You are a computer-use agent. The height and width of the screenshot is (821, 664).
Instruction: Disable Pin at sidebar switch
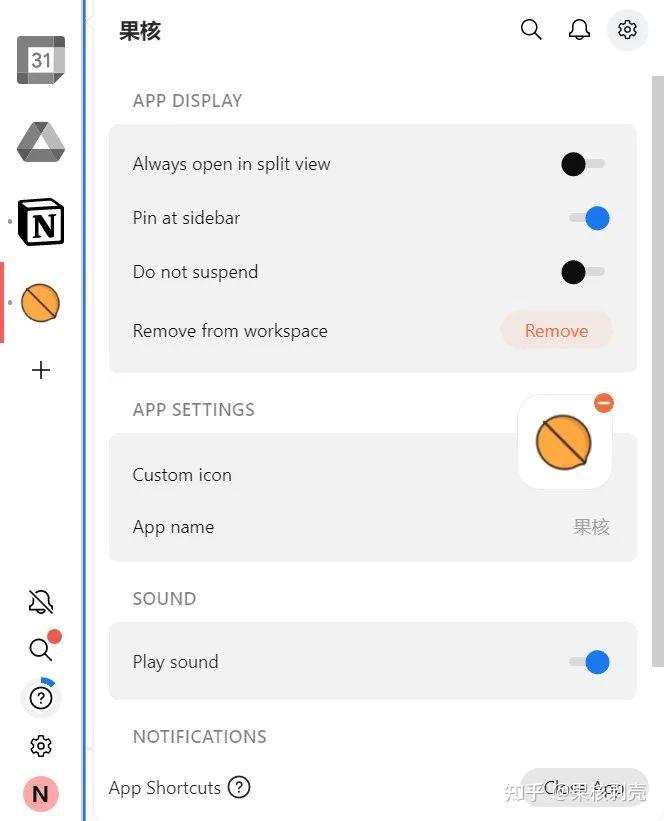589,218
